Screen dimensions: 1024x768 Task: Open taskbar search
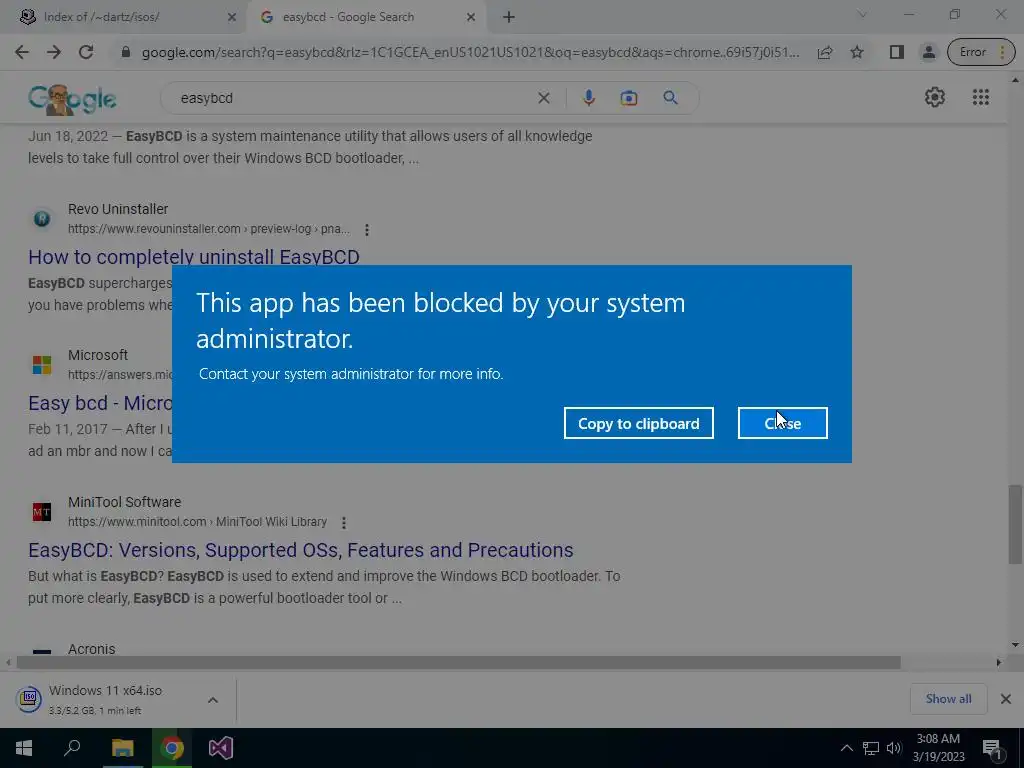pyautogui.click(x=72, y=748)
